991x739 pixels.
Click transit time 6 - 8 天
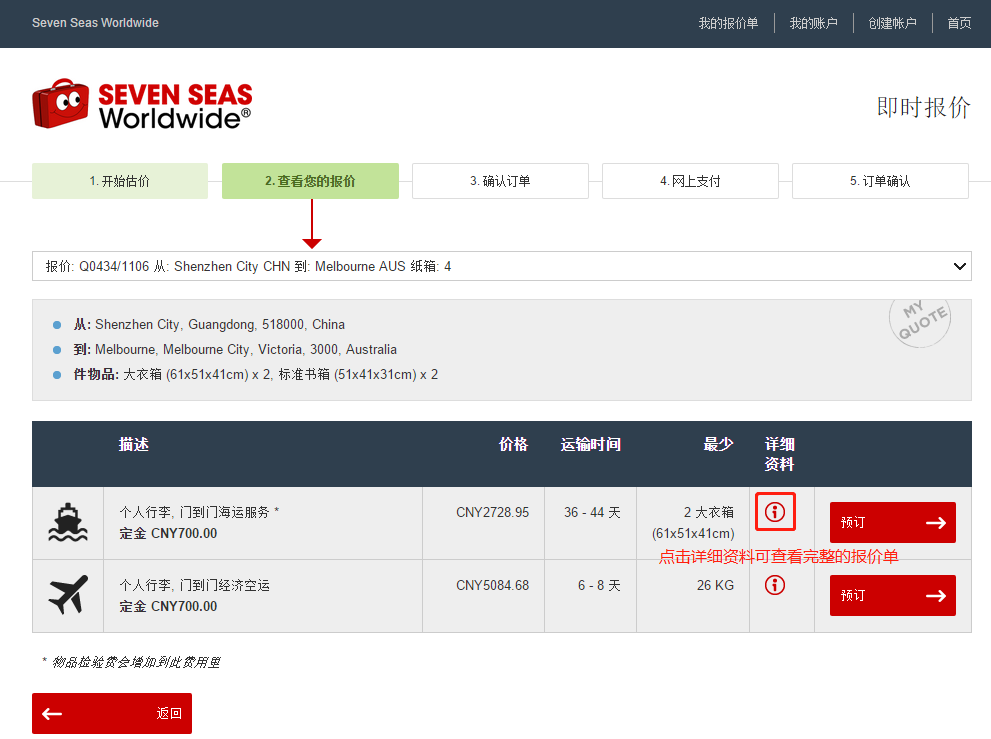pyautogui.click(x=599, y=585)
